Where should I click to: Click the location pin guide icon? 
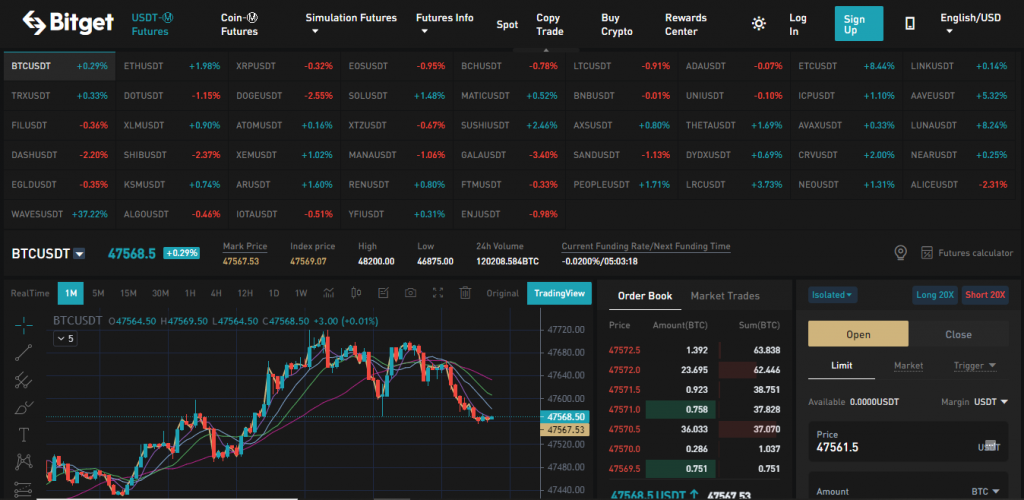point(901,253)
